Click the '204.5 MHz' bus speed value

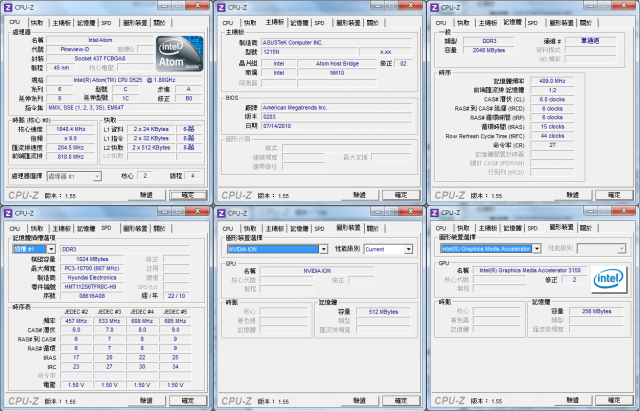pyautogui.click(x=71, y=147)
